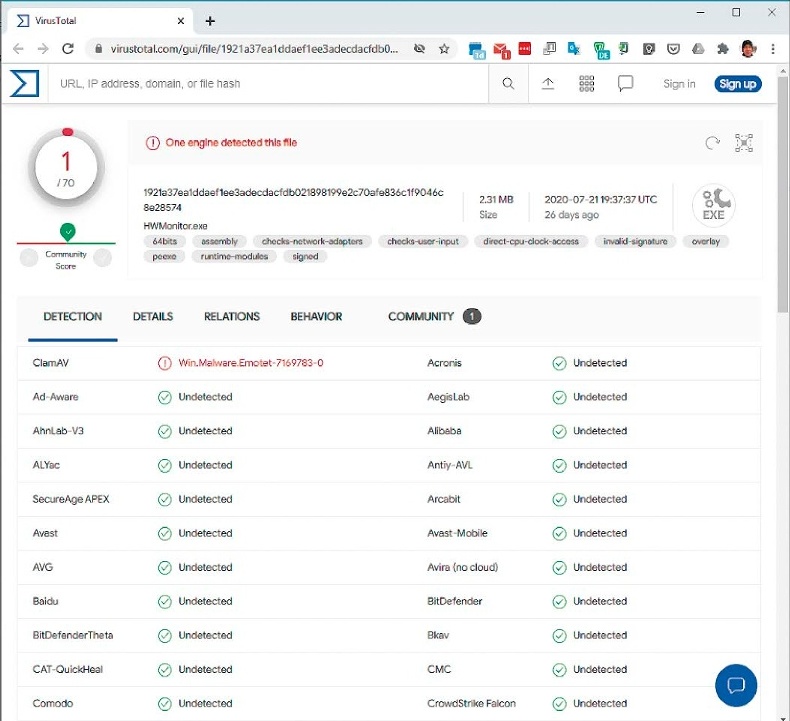Open a new browser tab with the plus icon

(210, 21)
